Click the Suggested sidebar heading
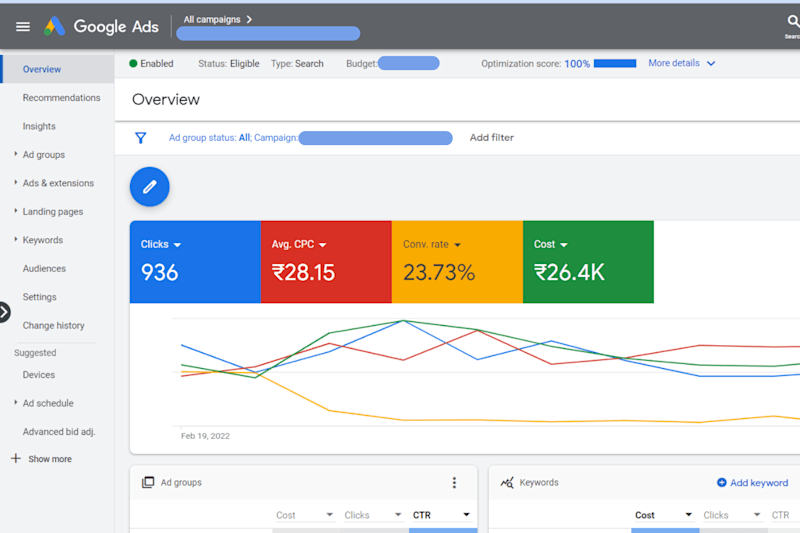The width and height of the screenshot is (800, 533). [x=35, y=352]
